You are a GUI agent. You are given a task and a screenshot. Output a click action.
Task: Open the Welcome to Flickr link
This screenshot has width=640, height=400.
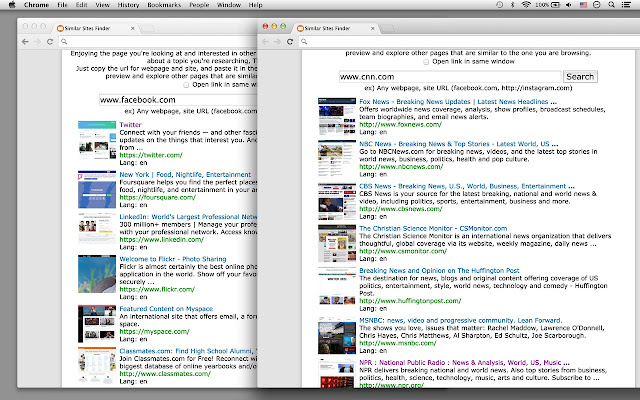coord(173,259)
